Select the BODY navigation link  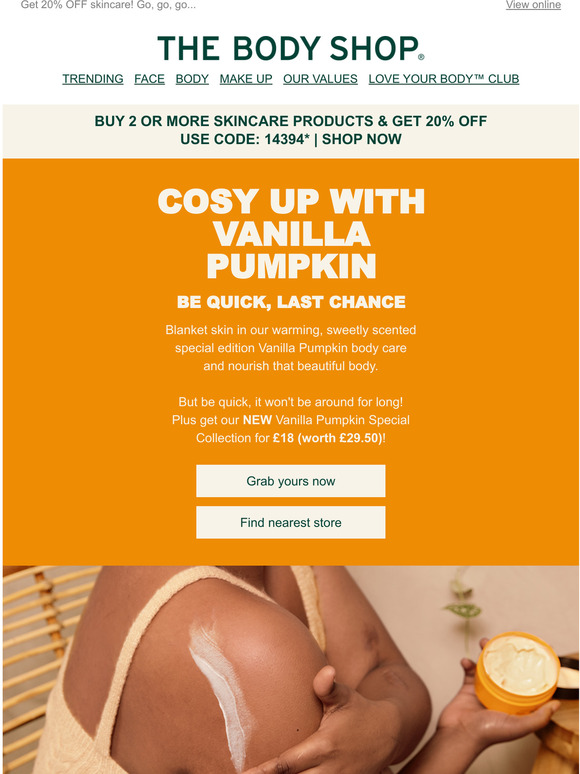[192, 79]
